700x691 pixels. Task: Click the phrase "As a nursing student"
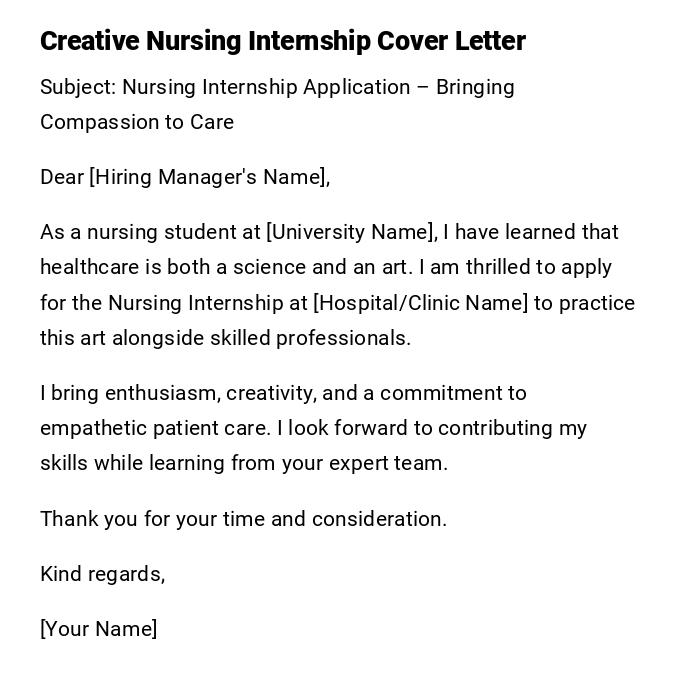(132, 232)
